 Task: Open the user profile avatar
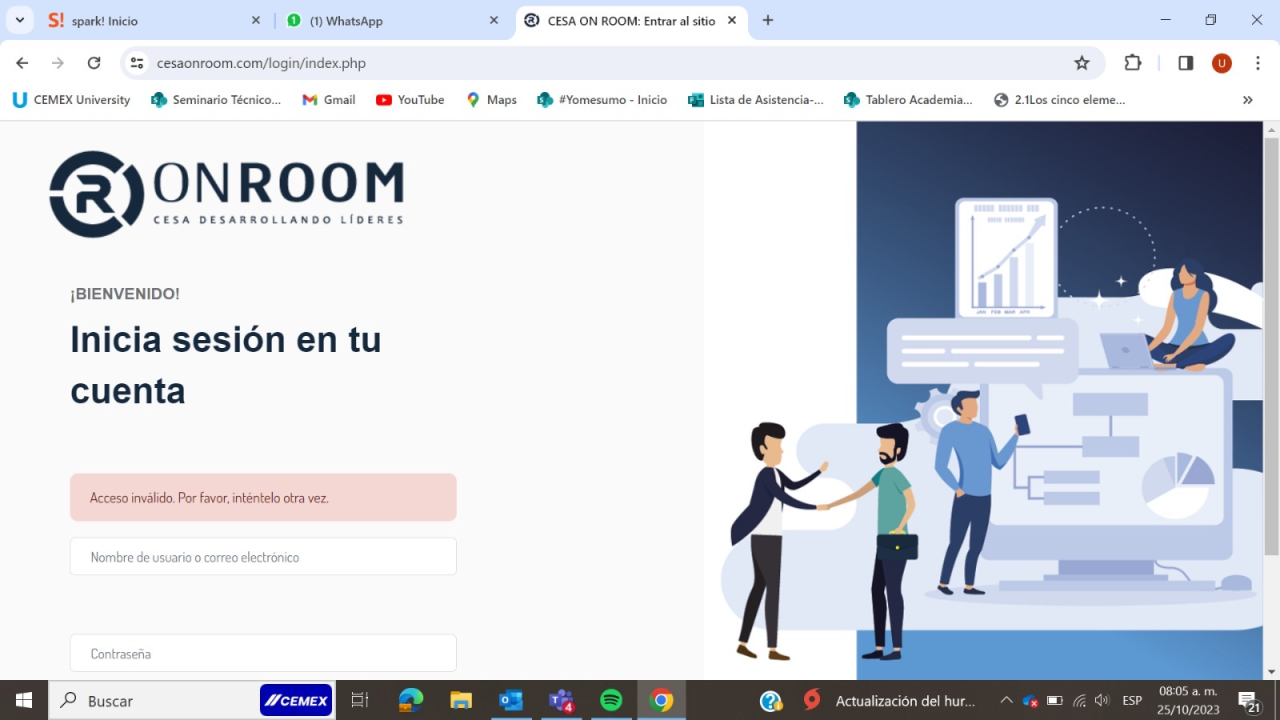(1221, 63)
